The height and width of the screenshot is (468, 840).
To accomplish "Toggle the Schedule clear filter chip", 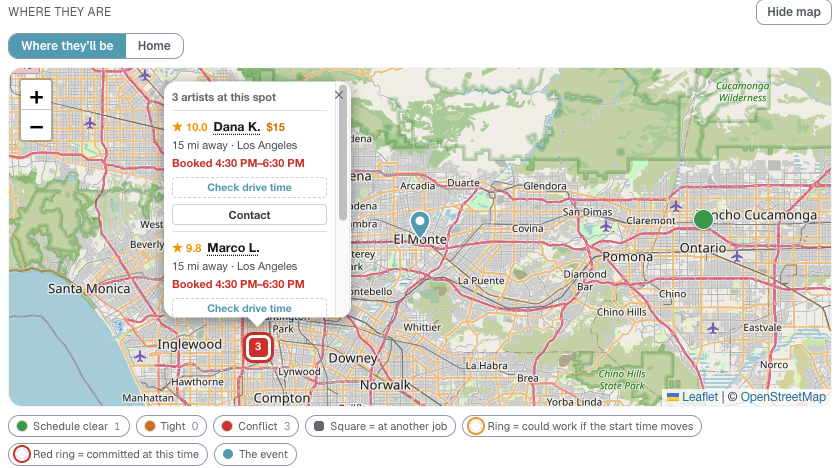I will pos(69,426).
